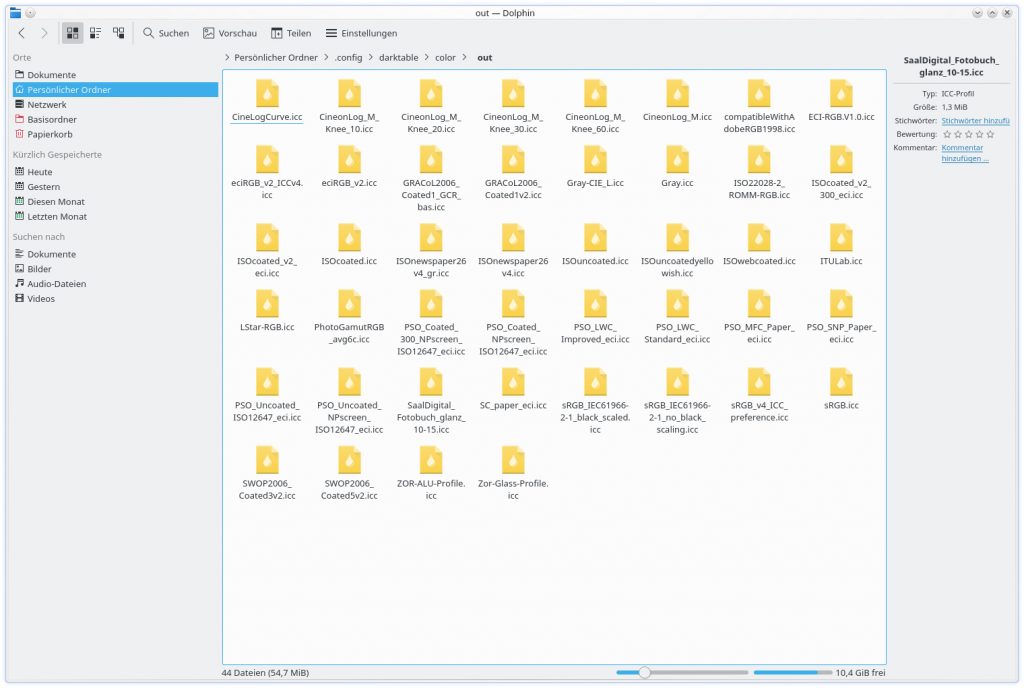The width and height of the screenshot is (1024, 688).
Task: Go back to previous folder
Action: [22, 33]
